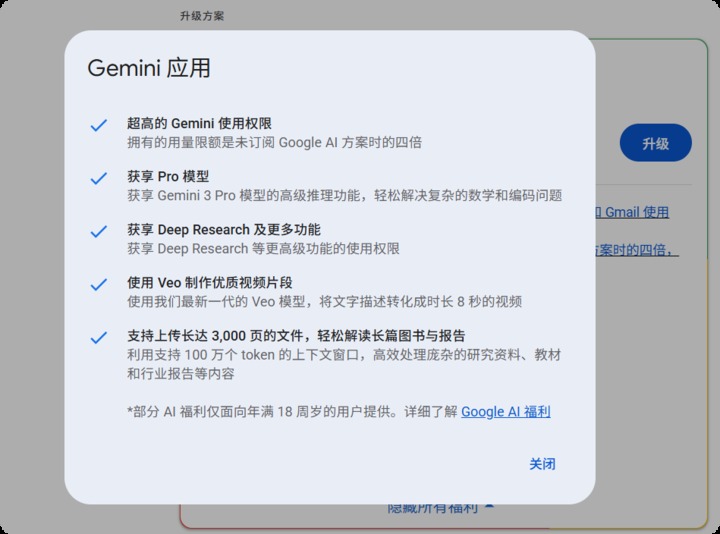Click the text about 时长 8 秒的视频

coord(324,302)
